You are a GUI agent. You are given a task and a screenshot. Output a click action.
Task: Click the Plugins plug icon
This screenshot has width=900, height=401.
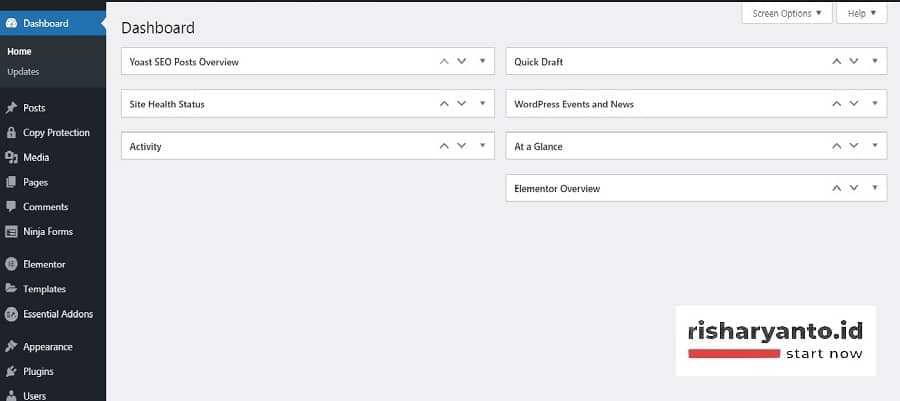pos(11,371)
